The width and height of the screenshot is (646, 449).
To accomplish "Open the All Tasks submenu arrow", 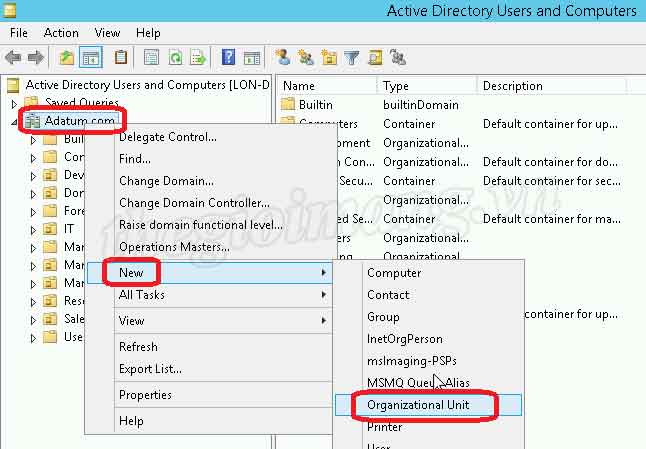I will [x=324, y=295].
